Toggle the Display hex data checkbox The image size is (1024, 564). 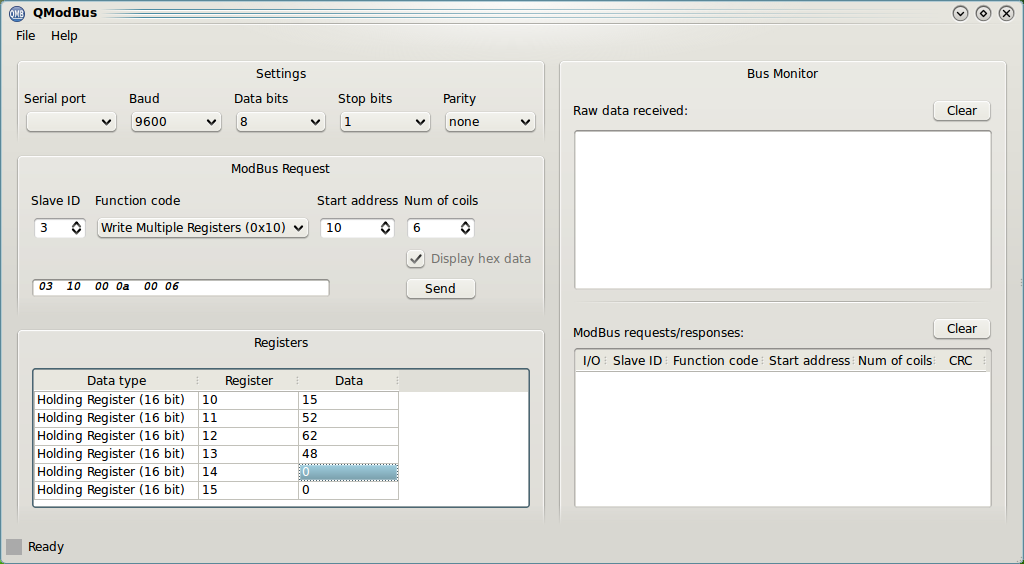(416, 259)
